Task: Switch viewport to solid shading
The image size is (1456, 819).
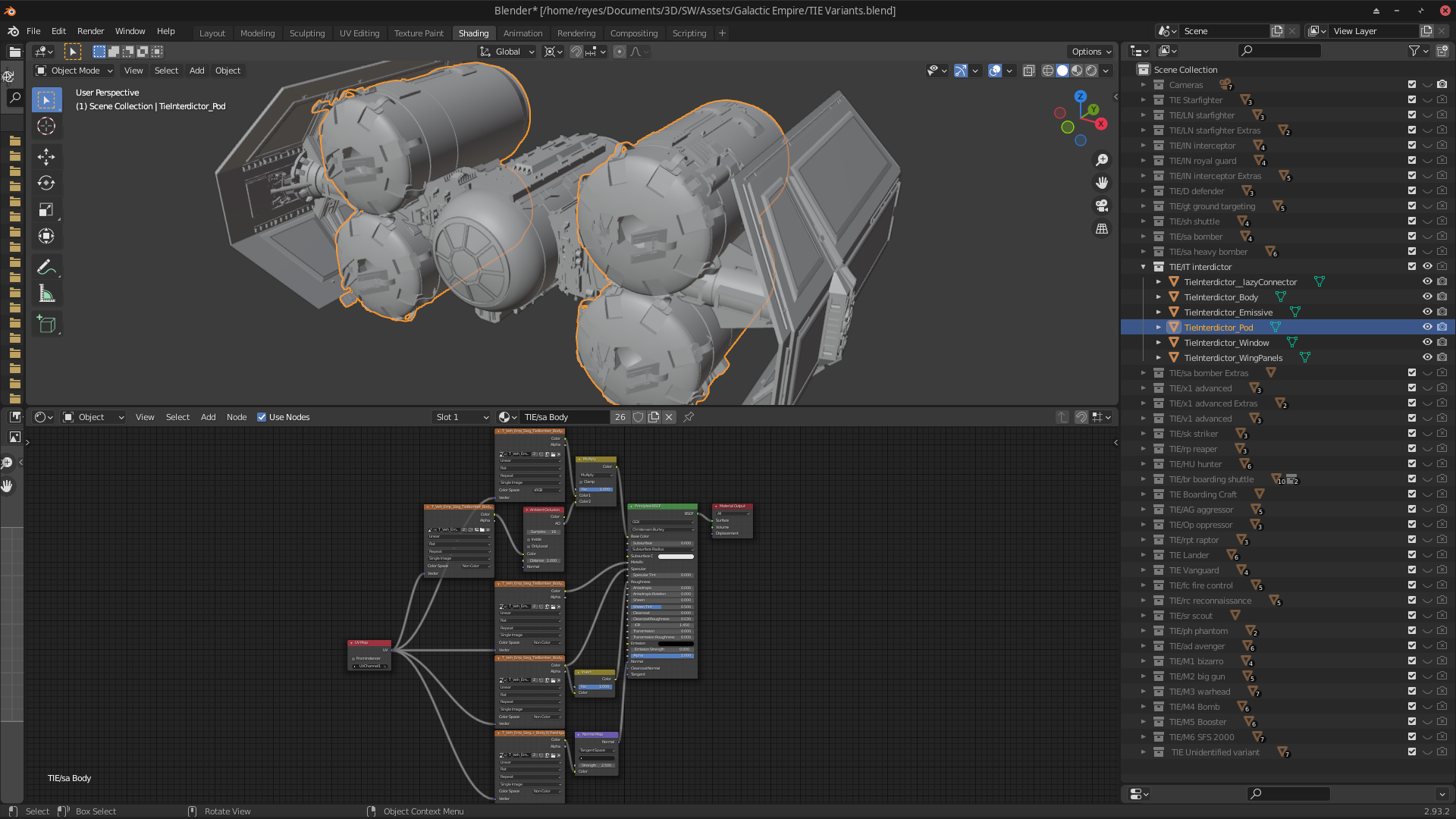Action: pyautogui.click(x=1062, y=71)
